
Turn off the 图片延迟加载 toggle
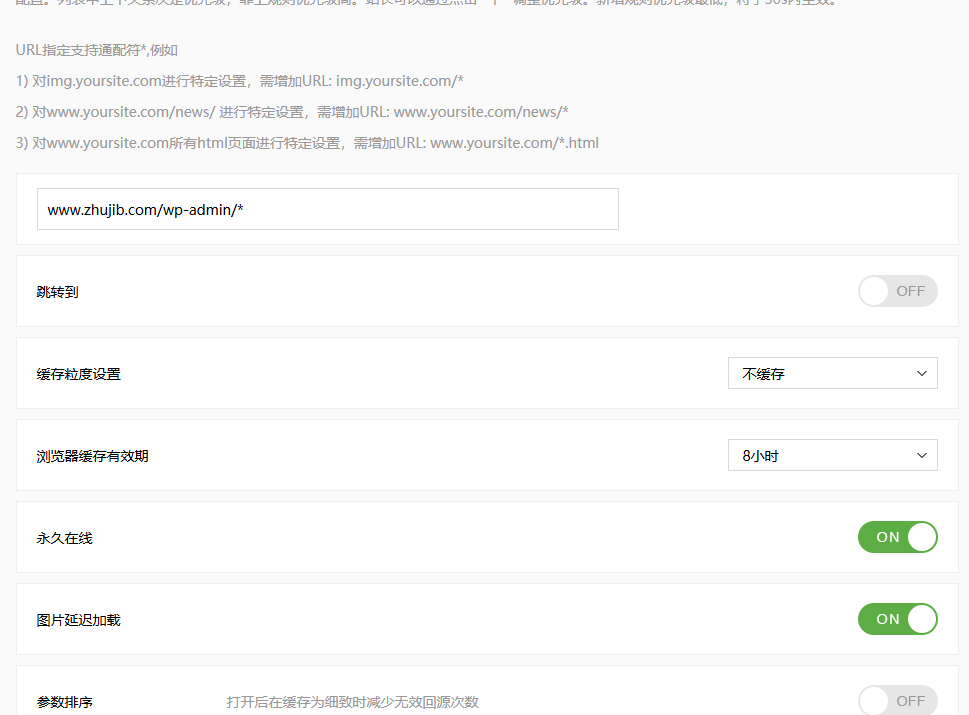897,619
